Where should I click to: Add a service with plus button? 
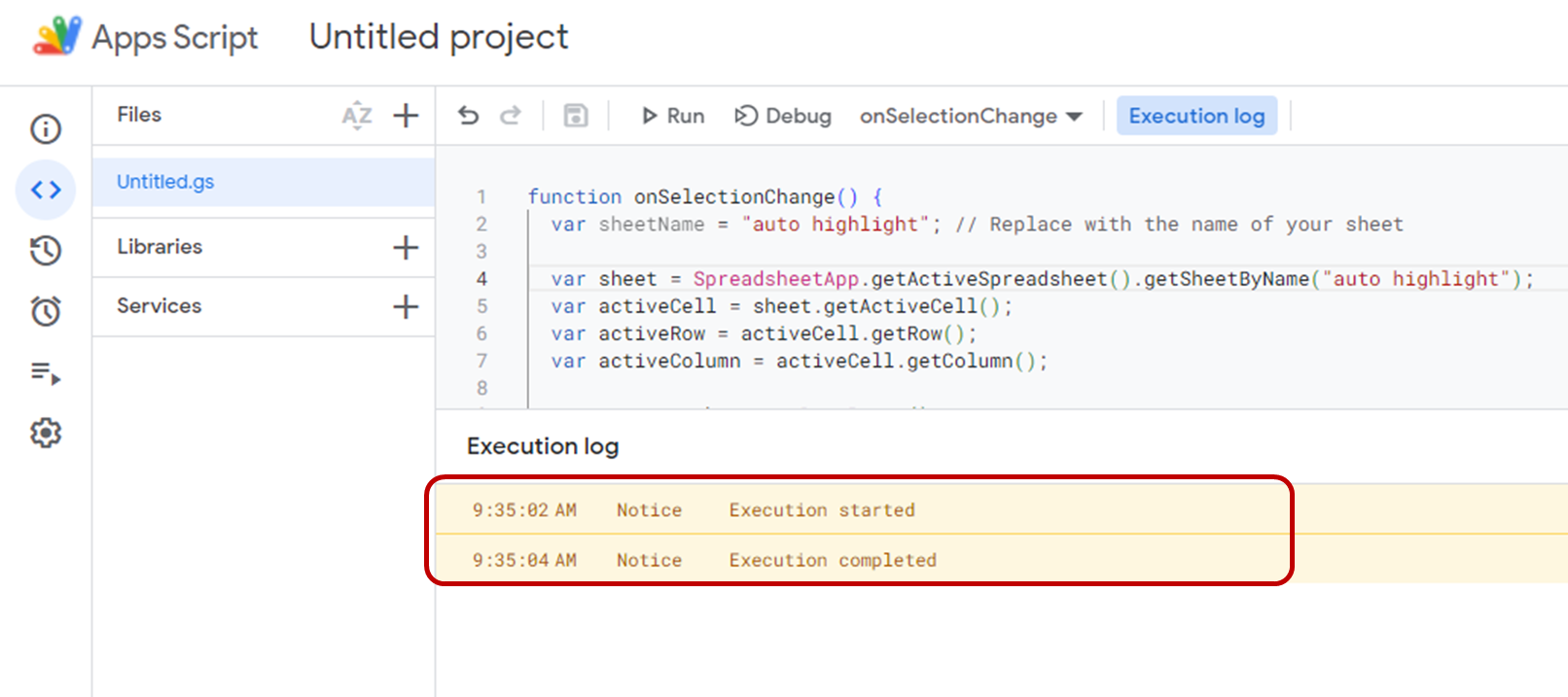click(406, 306)
